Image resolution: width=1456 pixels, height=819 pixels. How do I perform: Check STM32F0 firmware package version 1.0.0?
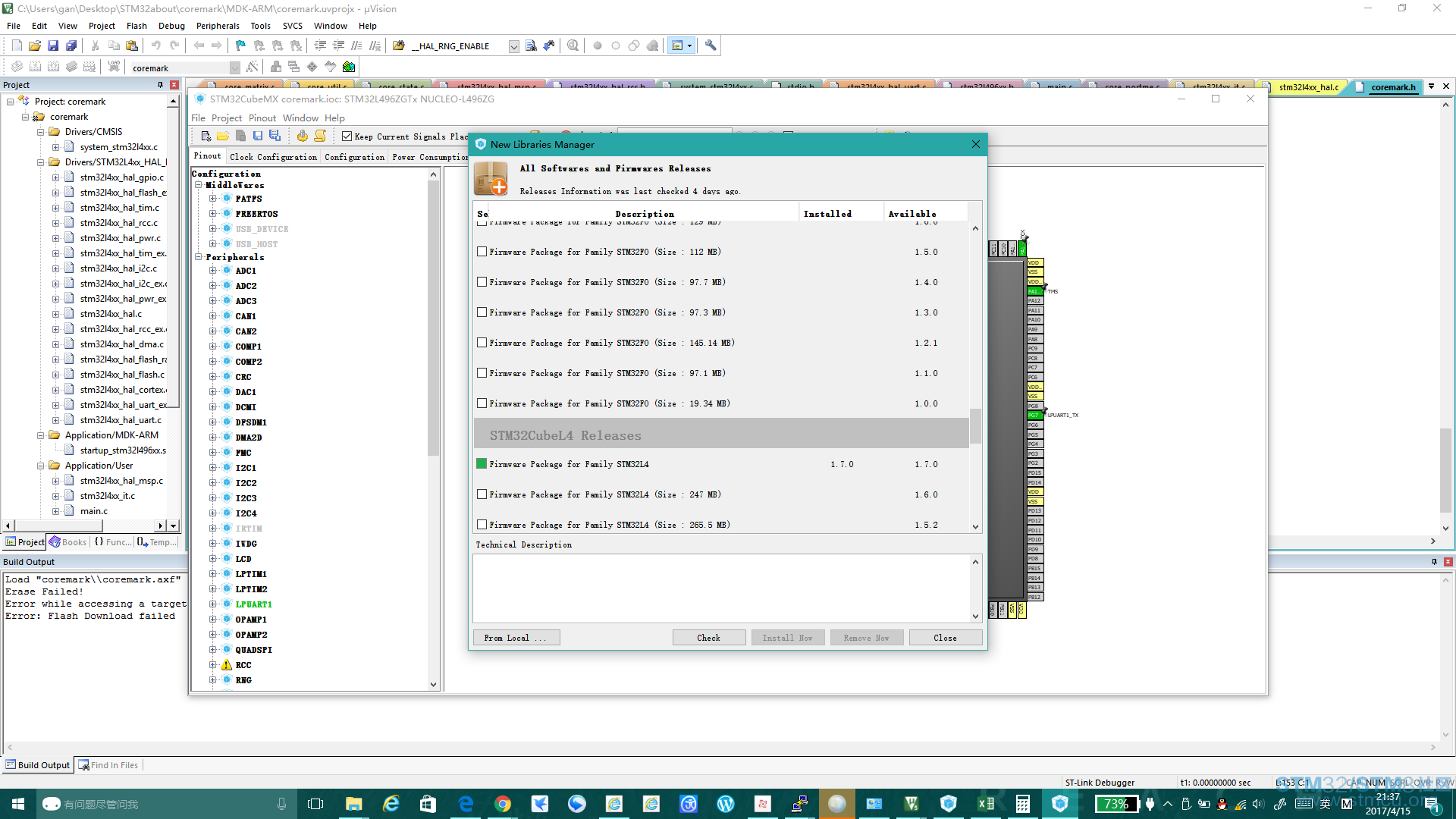point(482,403)
